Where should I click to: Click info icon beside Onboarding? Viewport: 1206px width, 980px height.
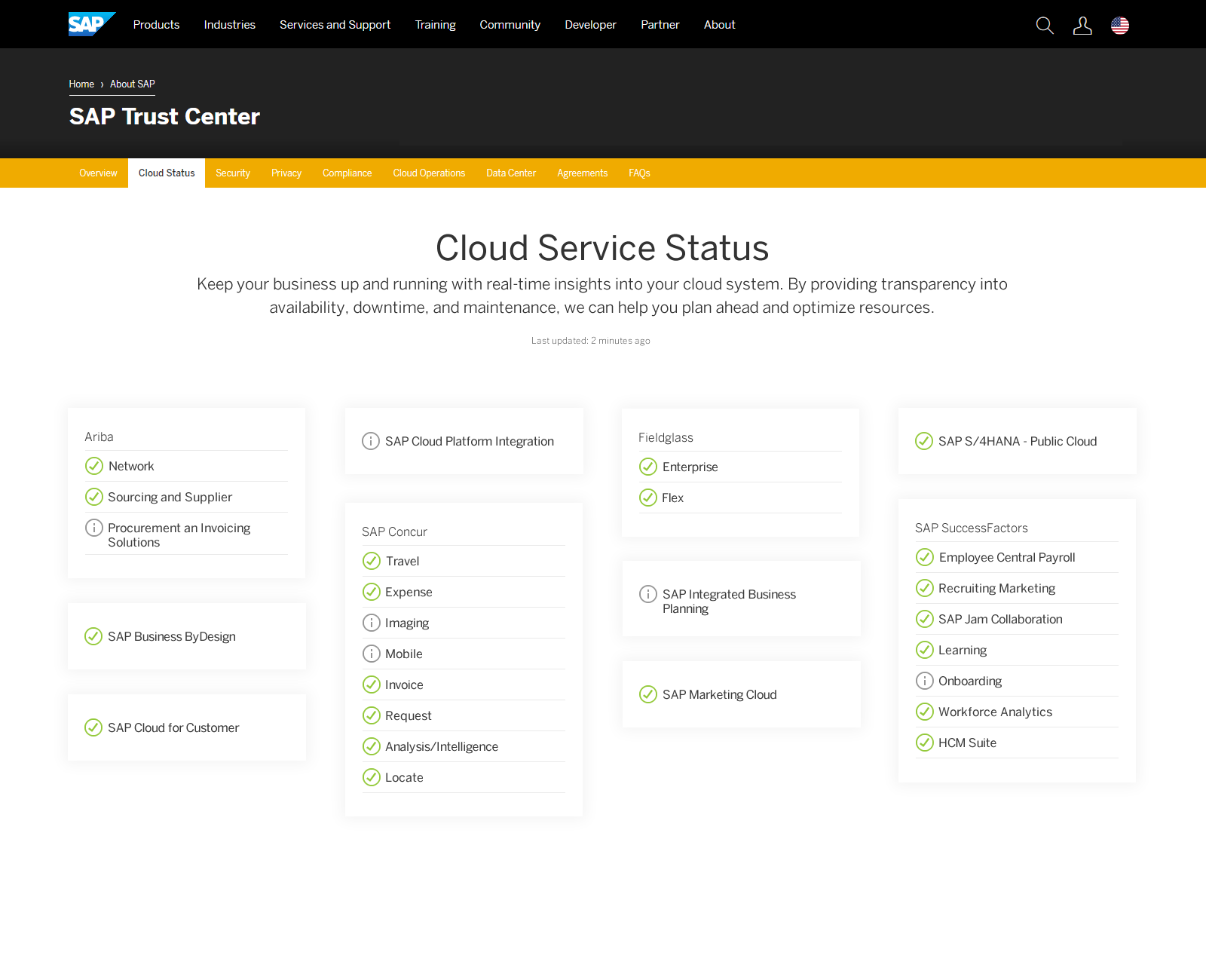925,681
